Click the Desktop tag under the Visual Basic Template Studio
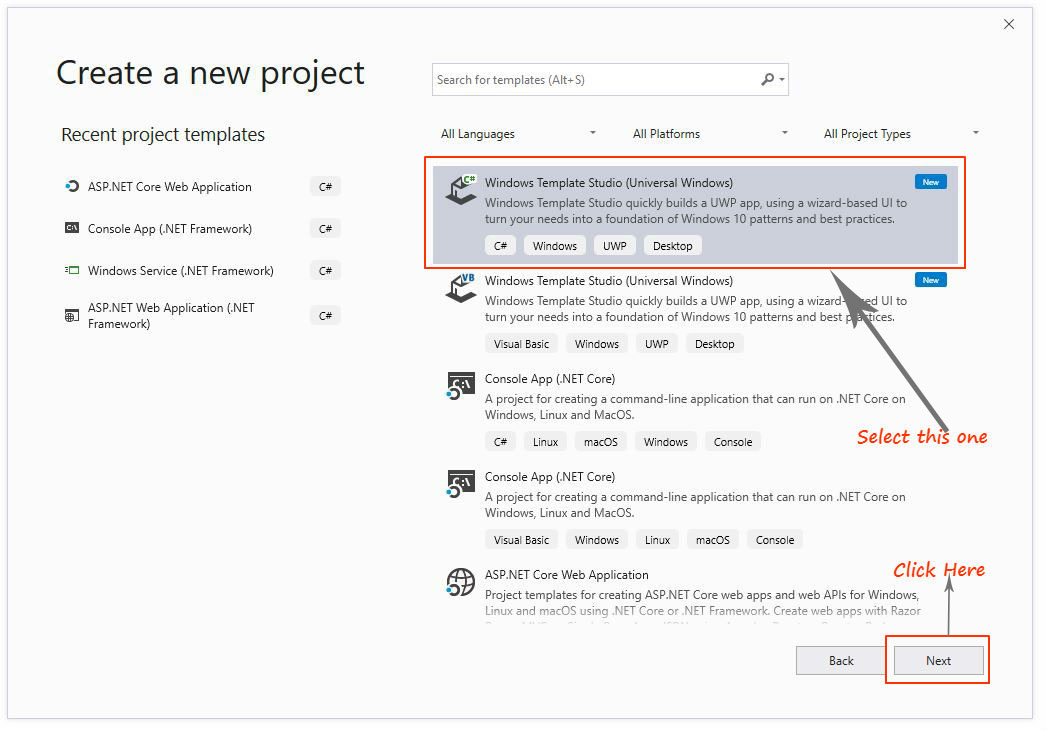1046x730 pixels. click(x=714, y=344)
